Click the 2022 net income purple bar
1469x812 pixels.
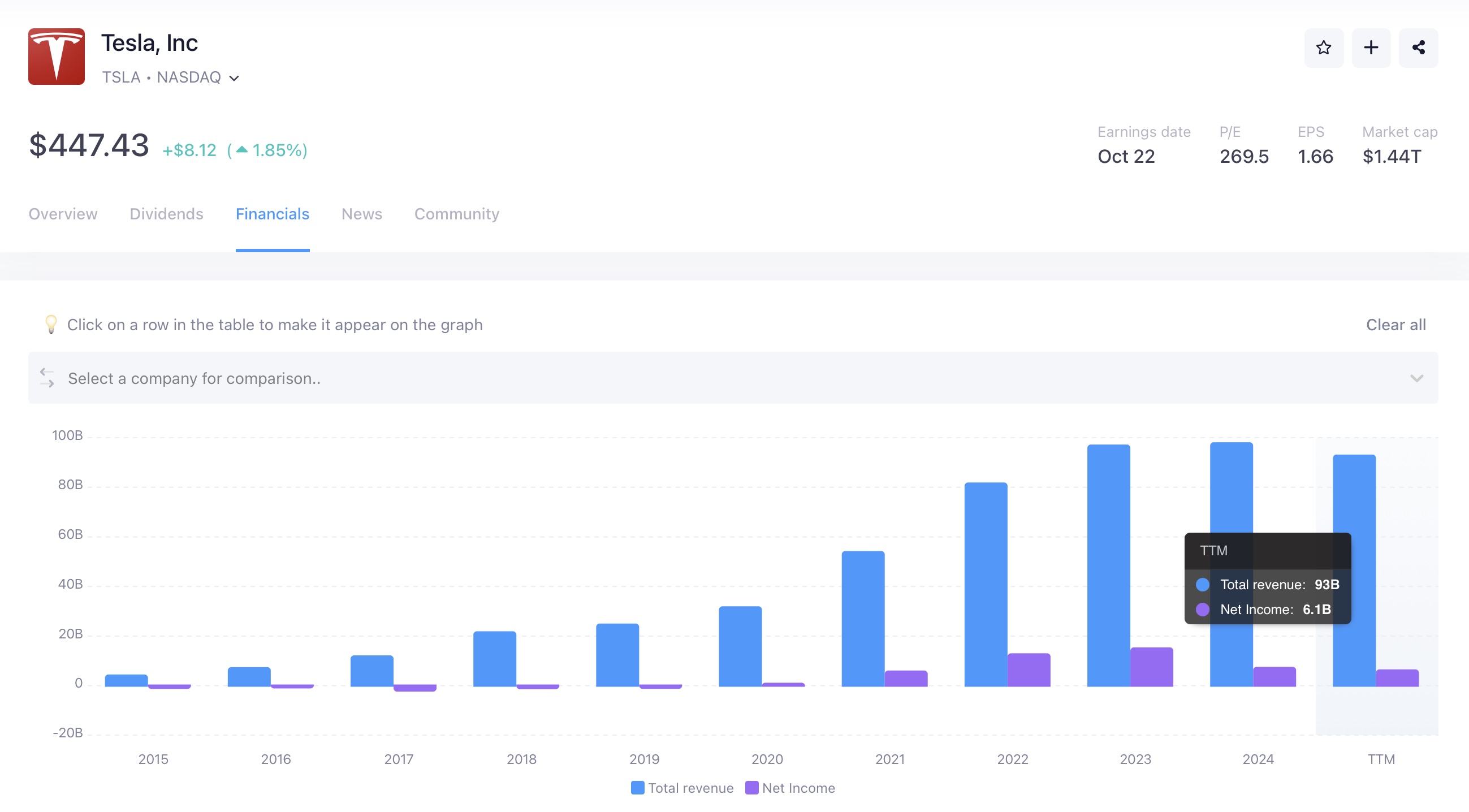(x=1028, y=670)
